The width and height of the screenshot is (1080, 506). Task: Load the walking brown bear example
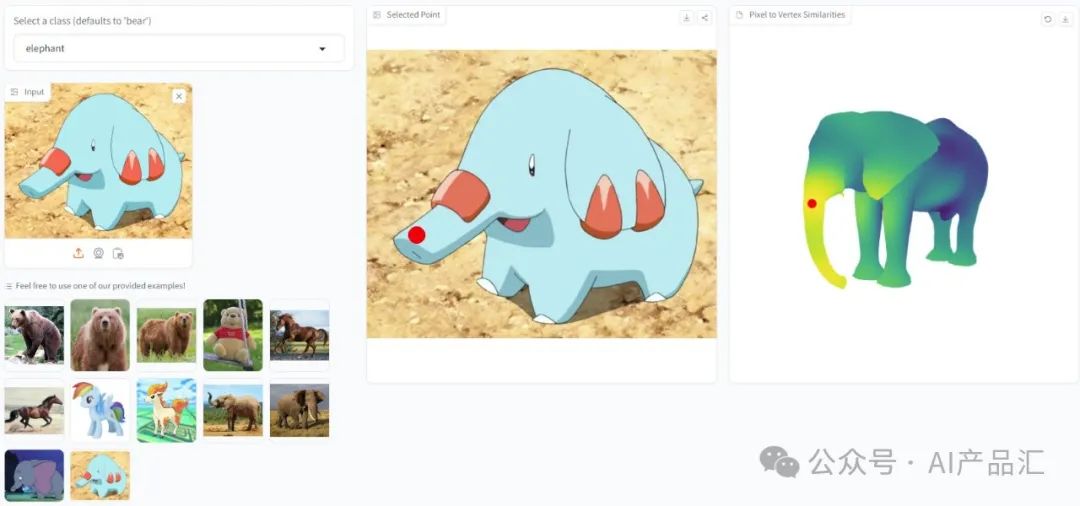point(34,335)
